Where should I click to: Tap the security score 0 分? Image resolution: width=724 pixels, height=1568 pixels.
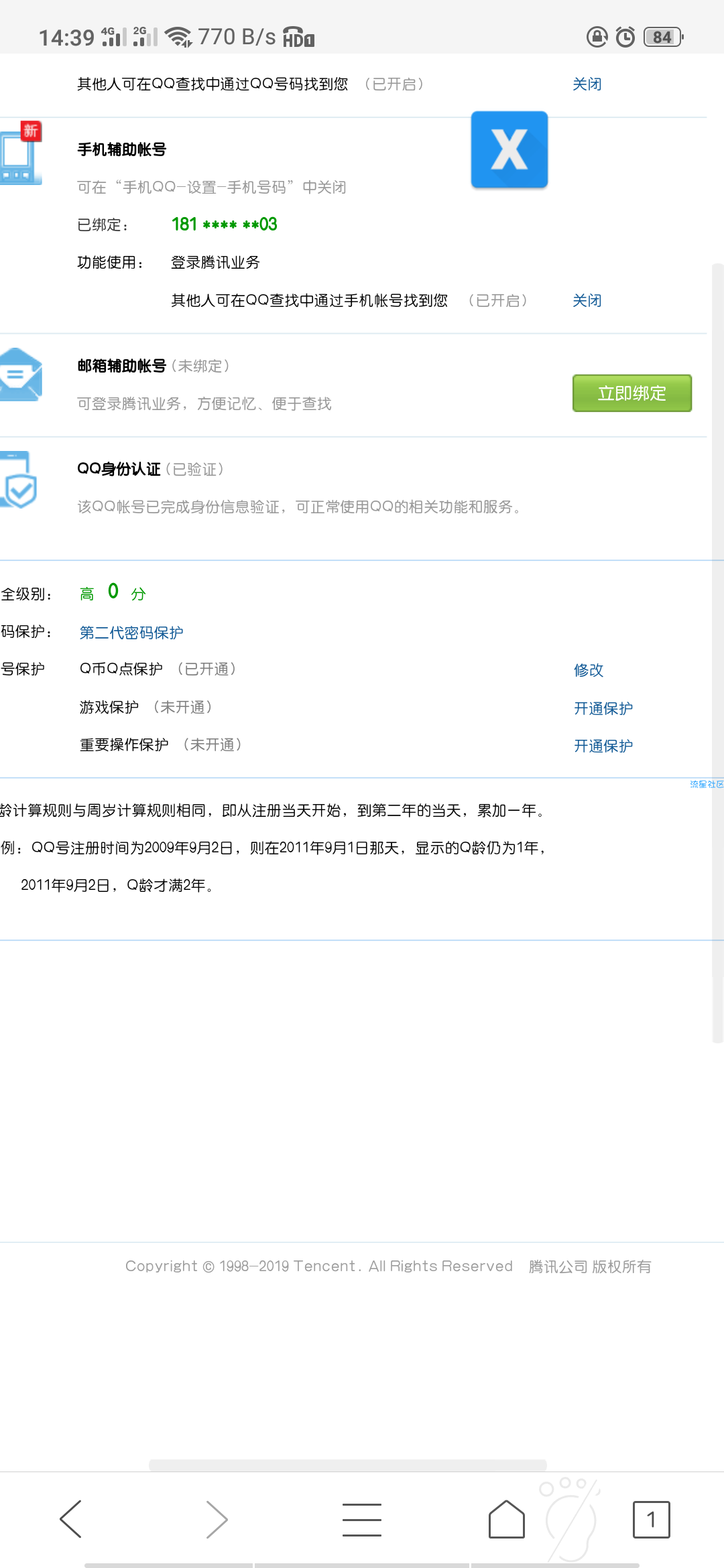tap(127, 592)
